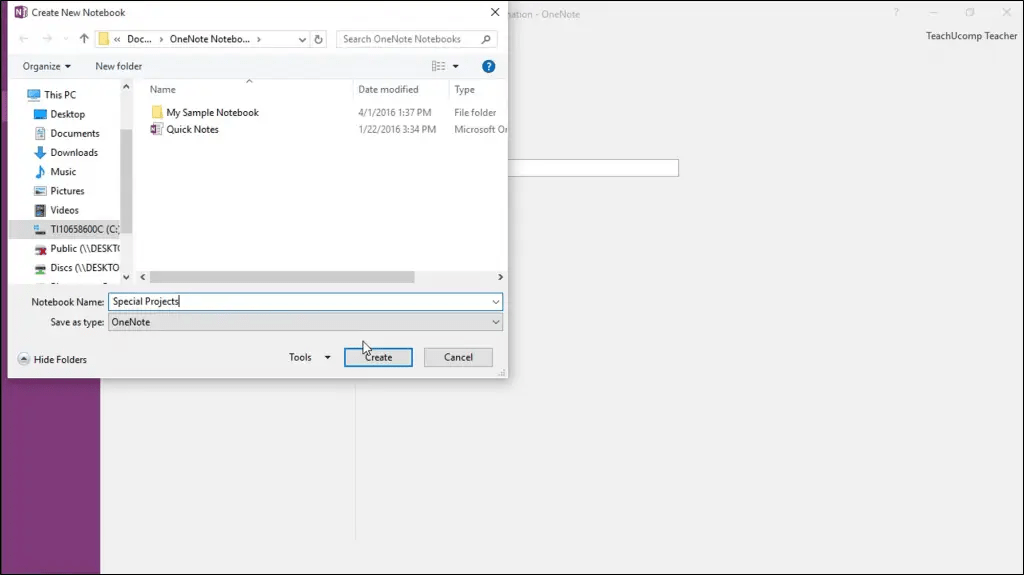
Task: Select Pictures in navigation pane
Action: coord(67,191)
